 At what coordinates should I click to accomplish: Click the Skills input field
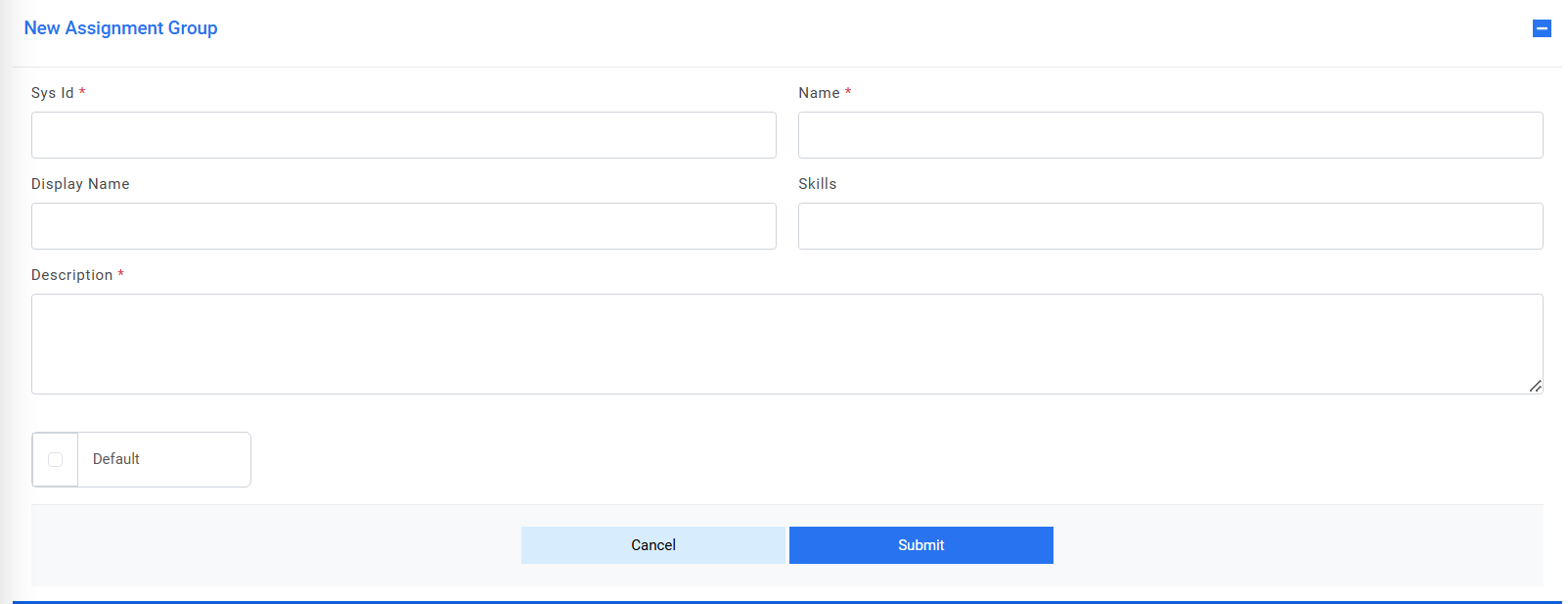[x=1170, y=226]
